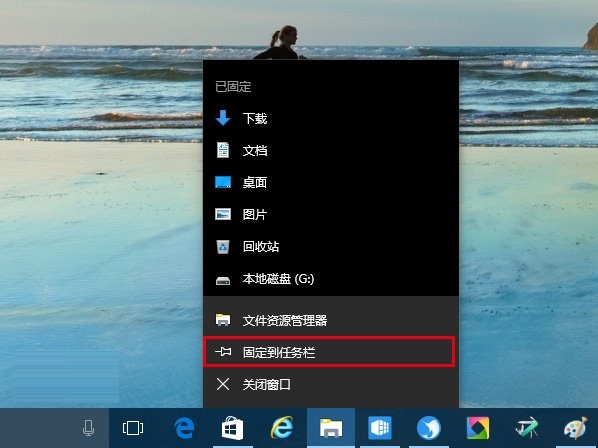The image size is (598, 448).
Task: Open the blue bird app icon
Action: 429,428
